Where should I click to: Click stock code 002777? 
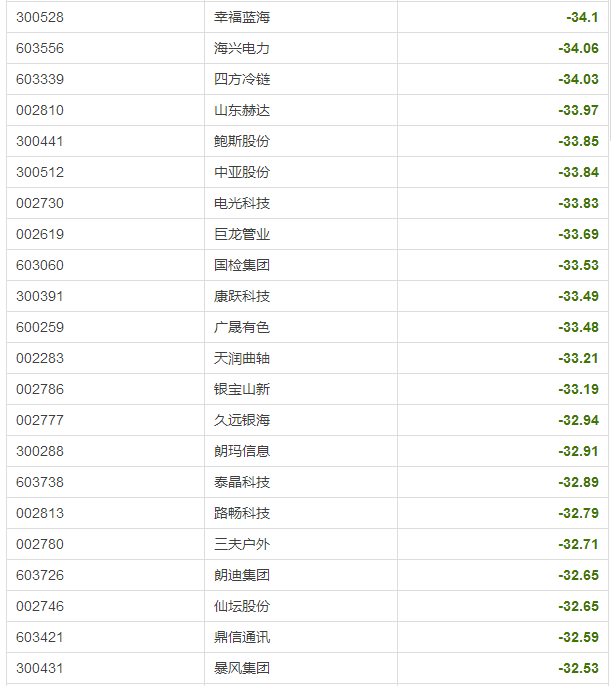[x=40, y=420]
